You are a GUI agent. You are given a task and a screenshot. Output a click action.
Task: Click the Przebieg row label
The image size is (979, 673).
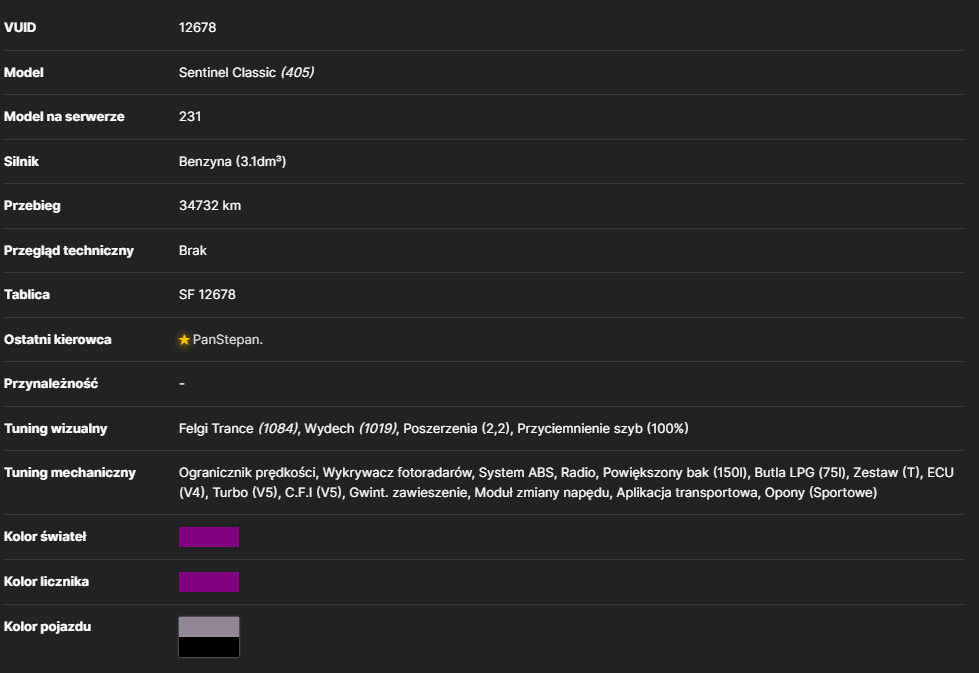pyautogui.click(x=32, y=206)
